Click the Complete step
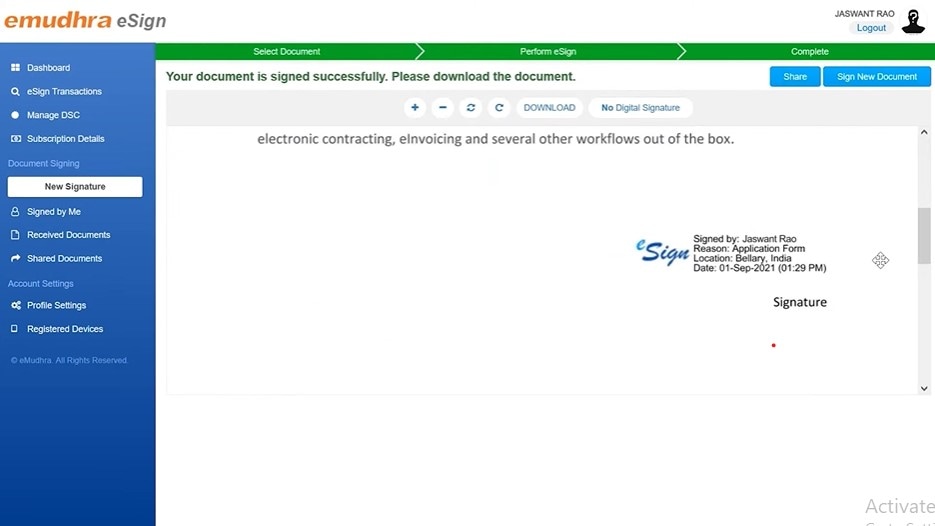935x526 pixels. 809,51
